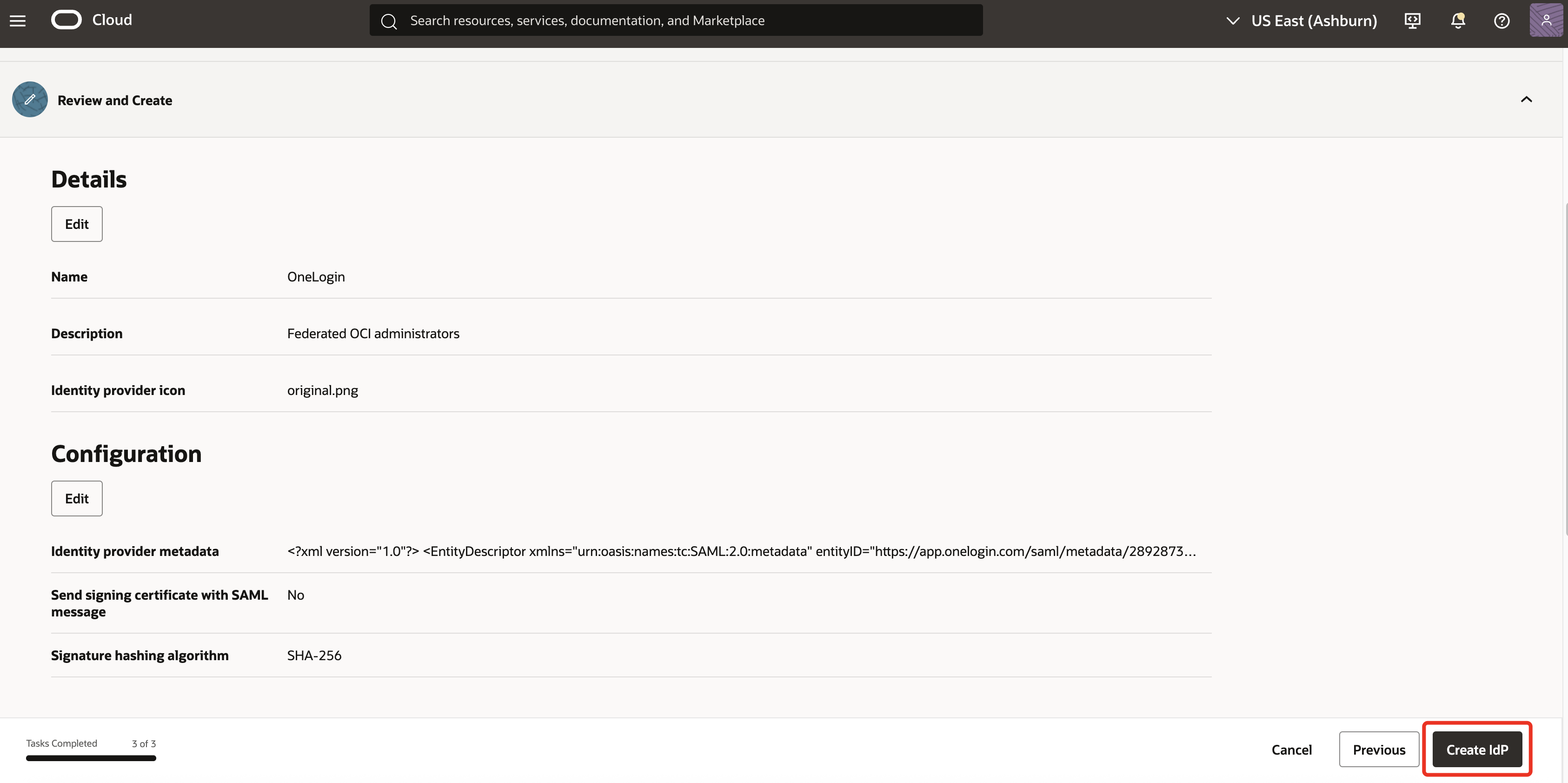Screen dimensions: 1568x783
Task: Go back using the Previous button
Action: [1379, 749]
